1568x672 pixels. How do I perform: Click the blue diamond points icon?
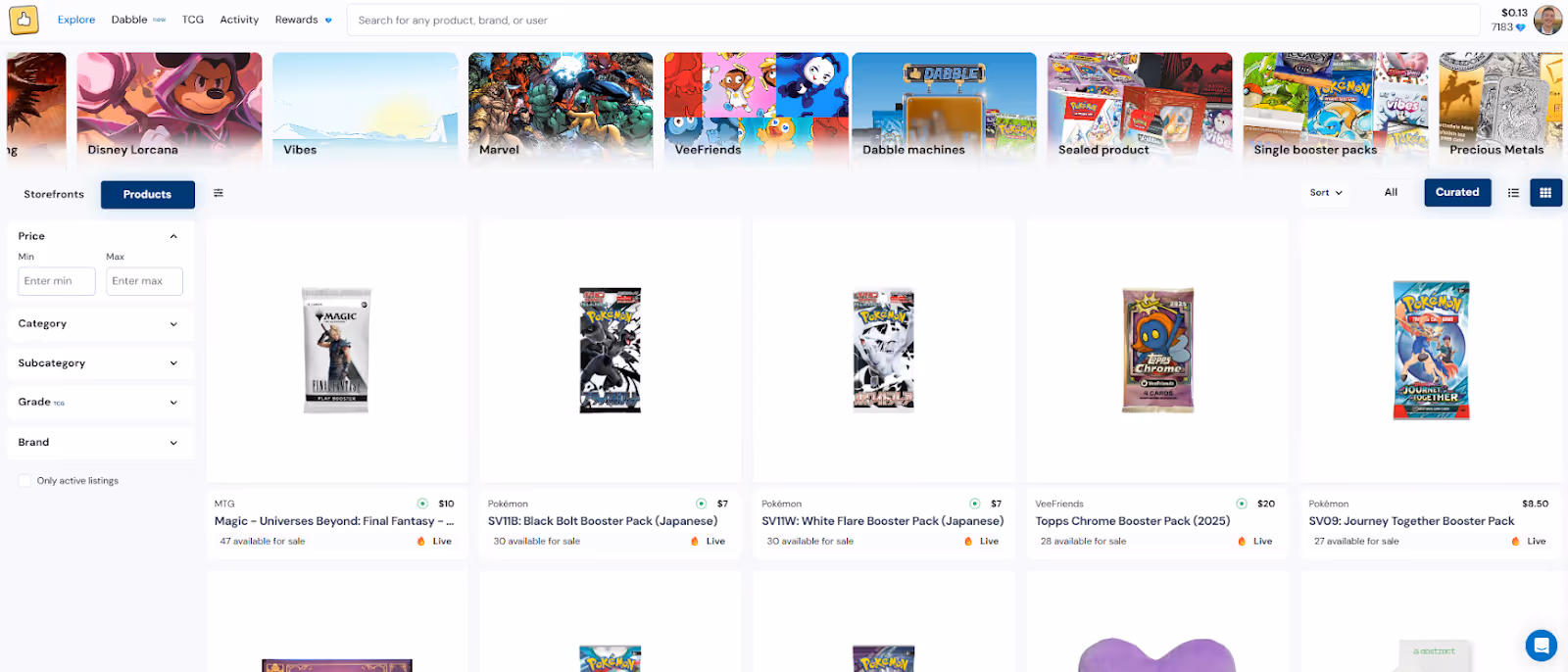pyautogui.click(x=1521, y=27)
